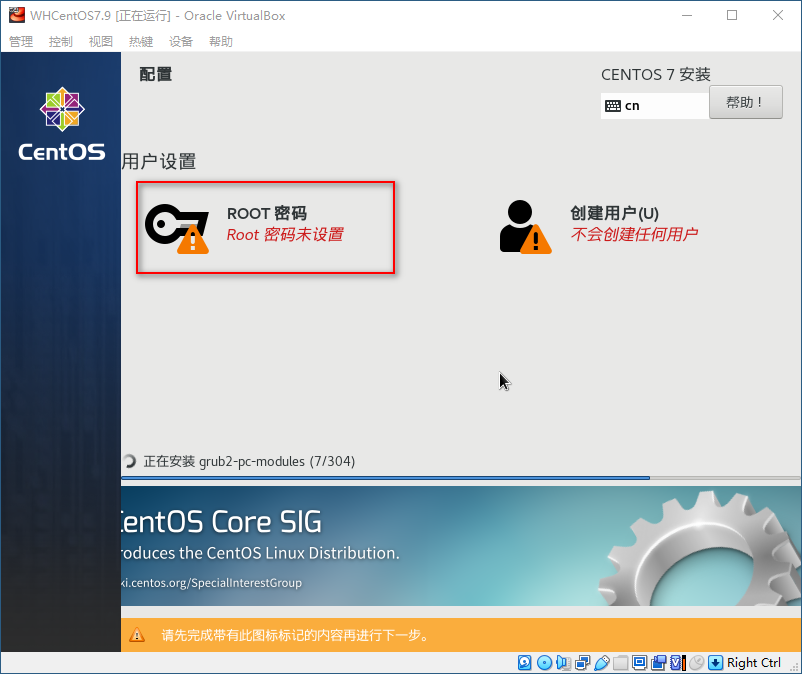This screenshot has width=802, height=674.
Task: Click the installing spinner icon
Action: point(129,461)
